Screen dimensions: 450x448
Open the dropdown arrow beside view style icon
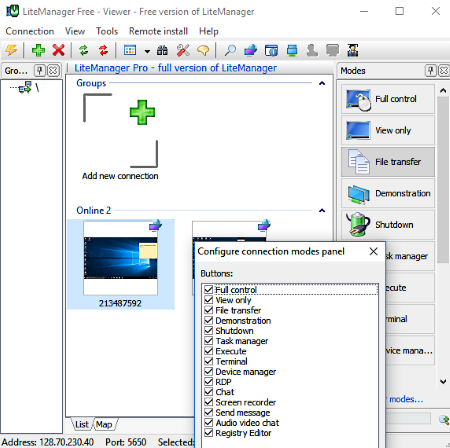(x=147, y=51)
